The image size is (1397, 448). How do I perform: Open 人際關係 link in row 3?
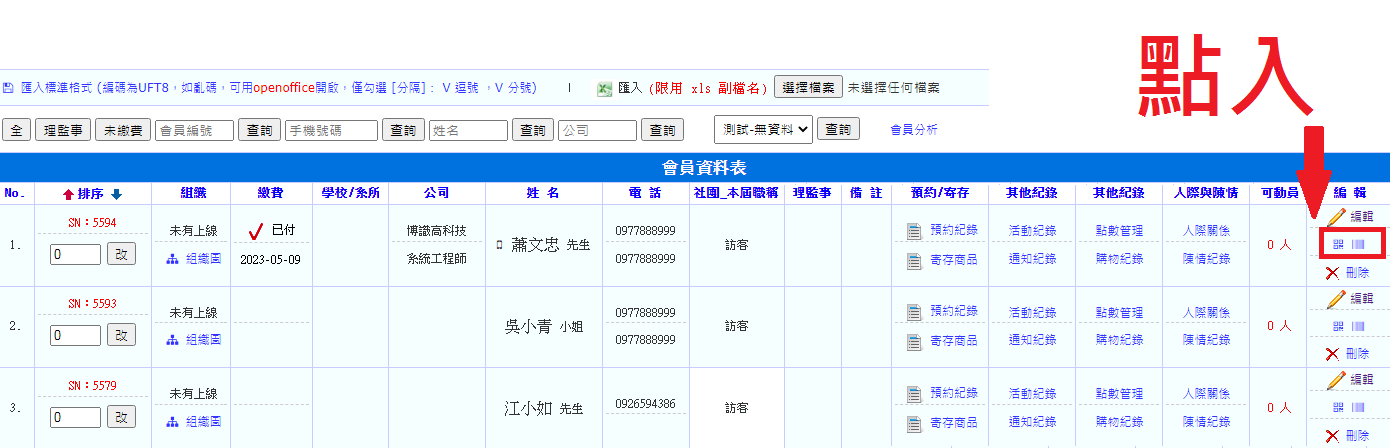(x=1206, y=394)
